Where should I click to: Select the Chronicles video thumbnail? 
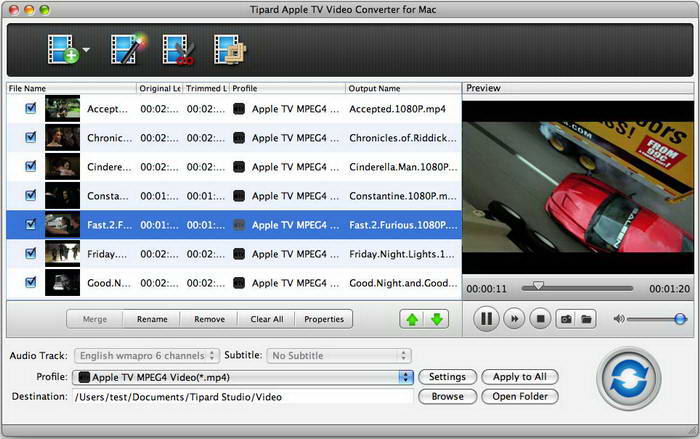(x=62, y=138)
